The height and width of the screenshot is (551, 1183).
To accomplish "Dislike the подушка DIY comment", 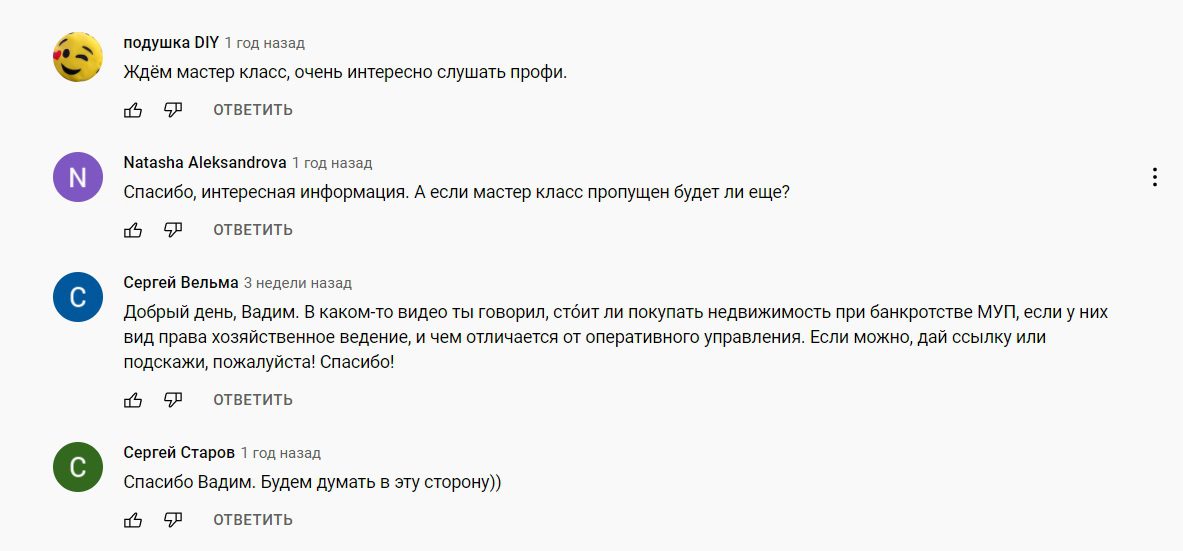I will click(173, 110).
